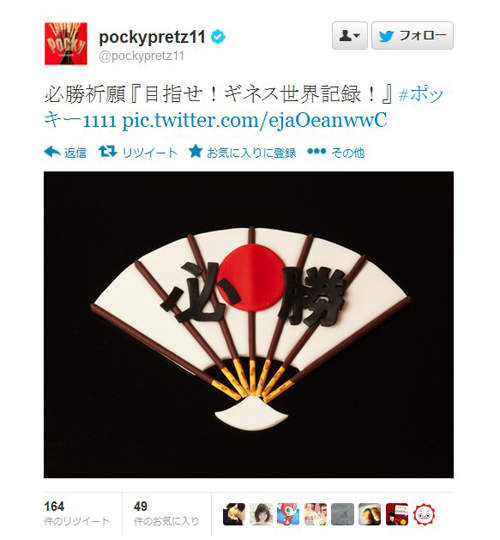Screen dimensions: 500x540
Task: Click the gray blank avatar
Action: (343, 514)
